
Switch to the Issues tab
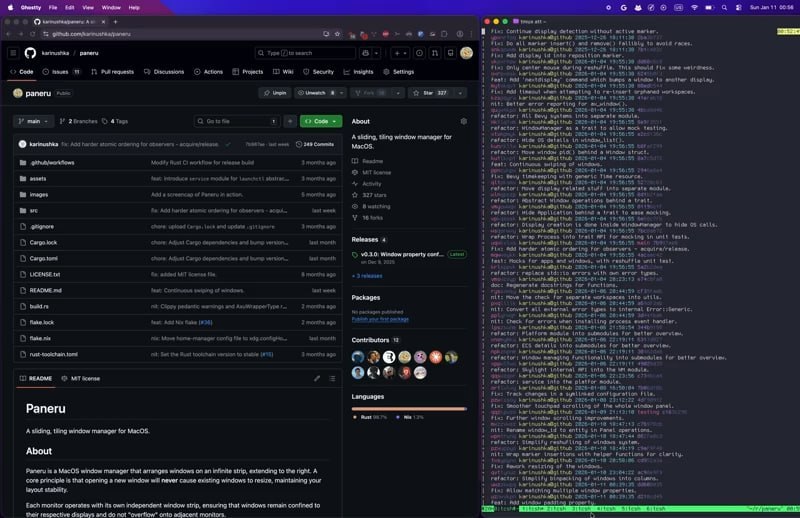pyautogui.click(x=61, y=72)
